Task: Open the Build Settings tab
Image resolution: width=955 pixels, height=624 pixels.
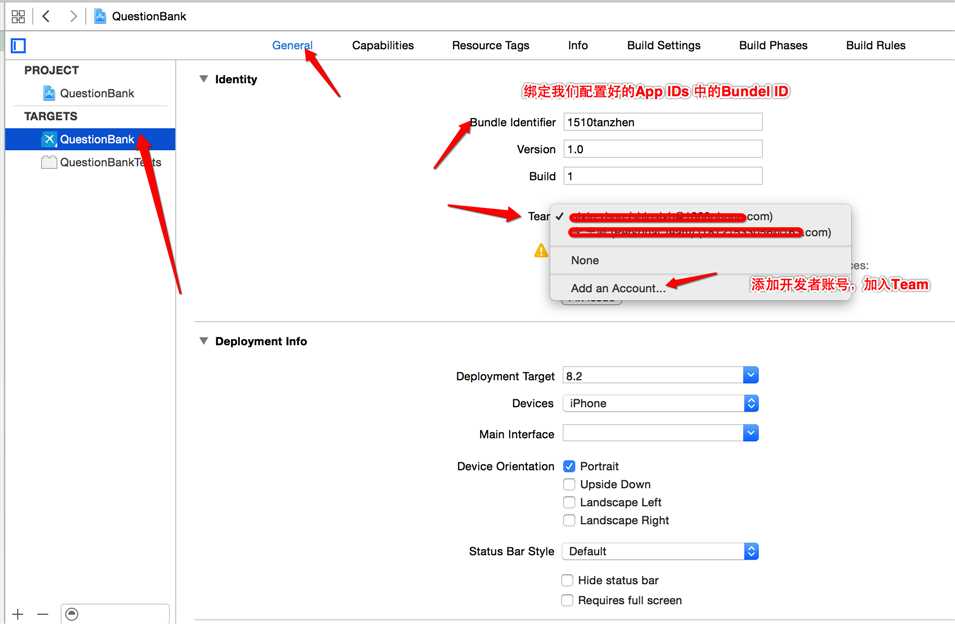Action: click(x=664, y=45)
